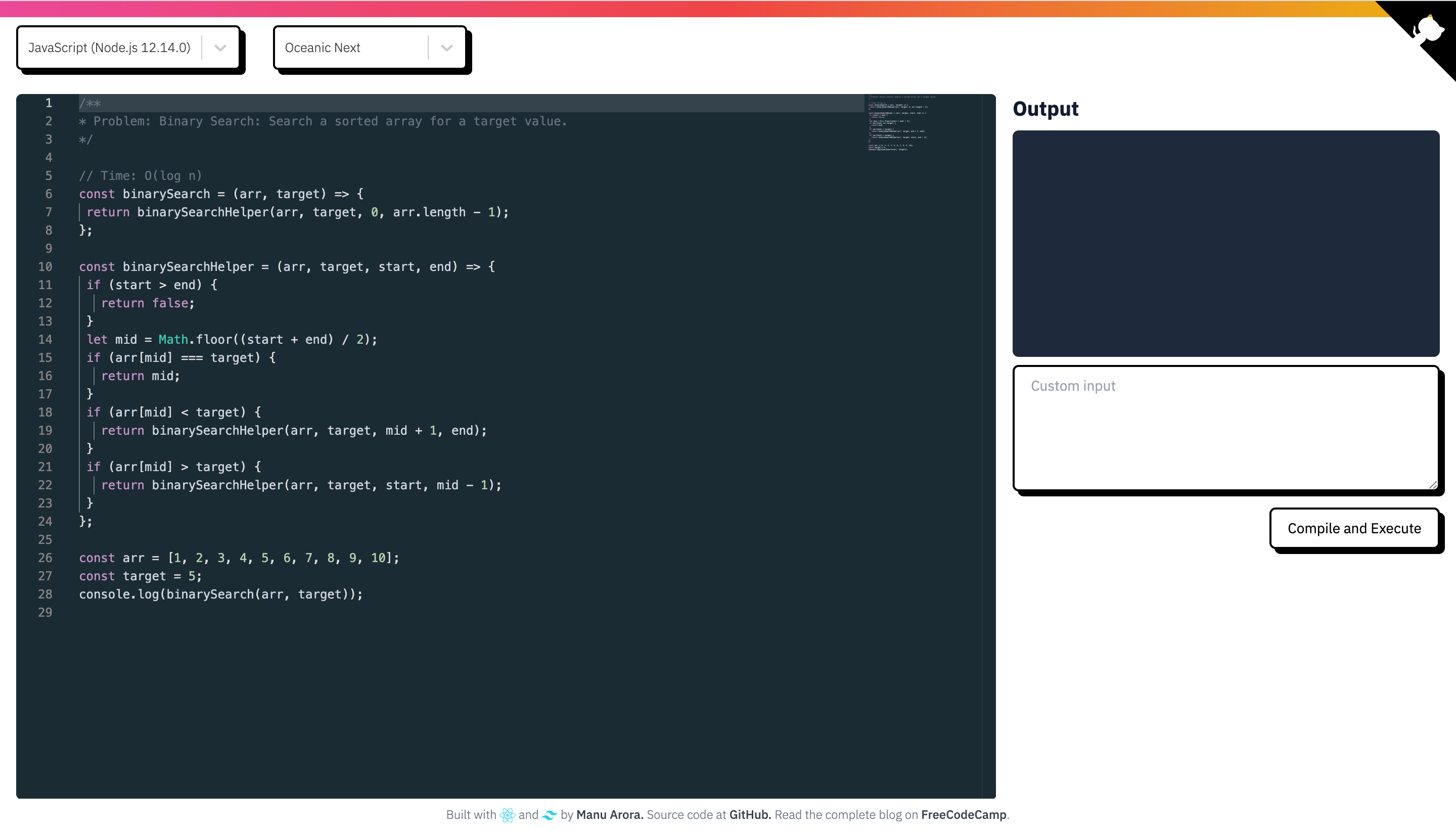The image size is (1456, 831).
Task: Select the JavaScript (Node.js 12.14.0) combo box
Action: tap(110, 48)
